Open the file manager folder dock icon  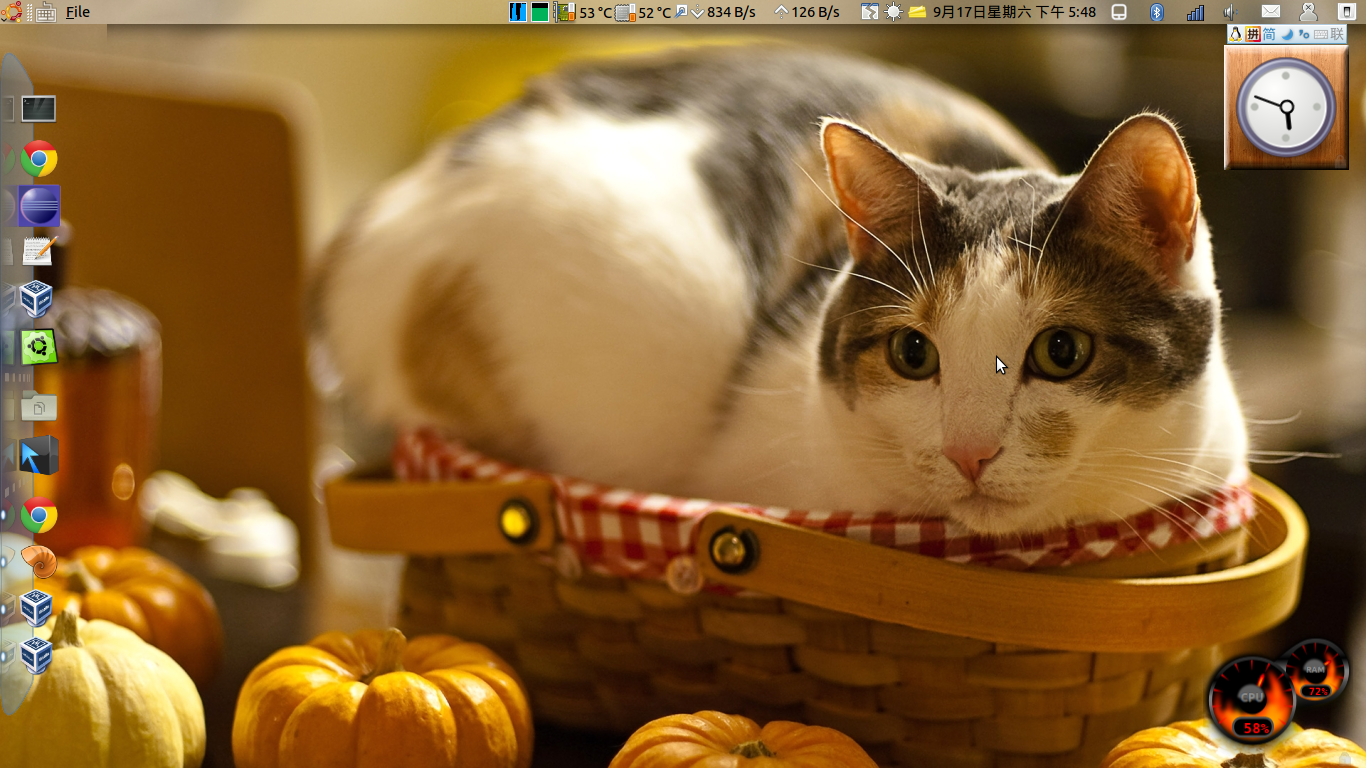[x=39, y=405]
